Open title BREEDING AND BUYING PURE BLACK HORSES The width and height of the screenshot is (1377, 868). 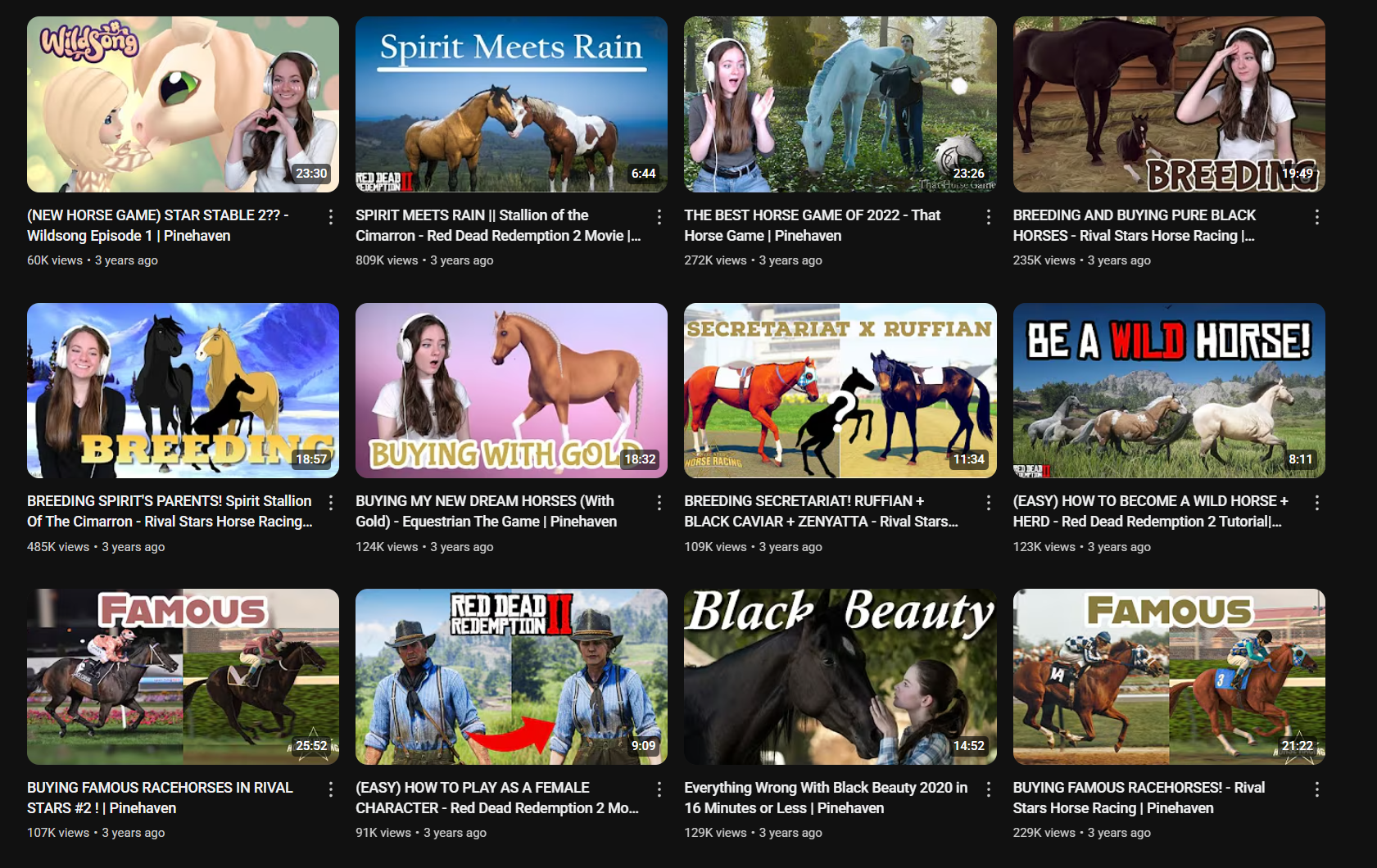pyautogui.click(x=1135, y=225)
